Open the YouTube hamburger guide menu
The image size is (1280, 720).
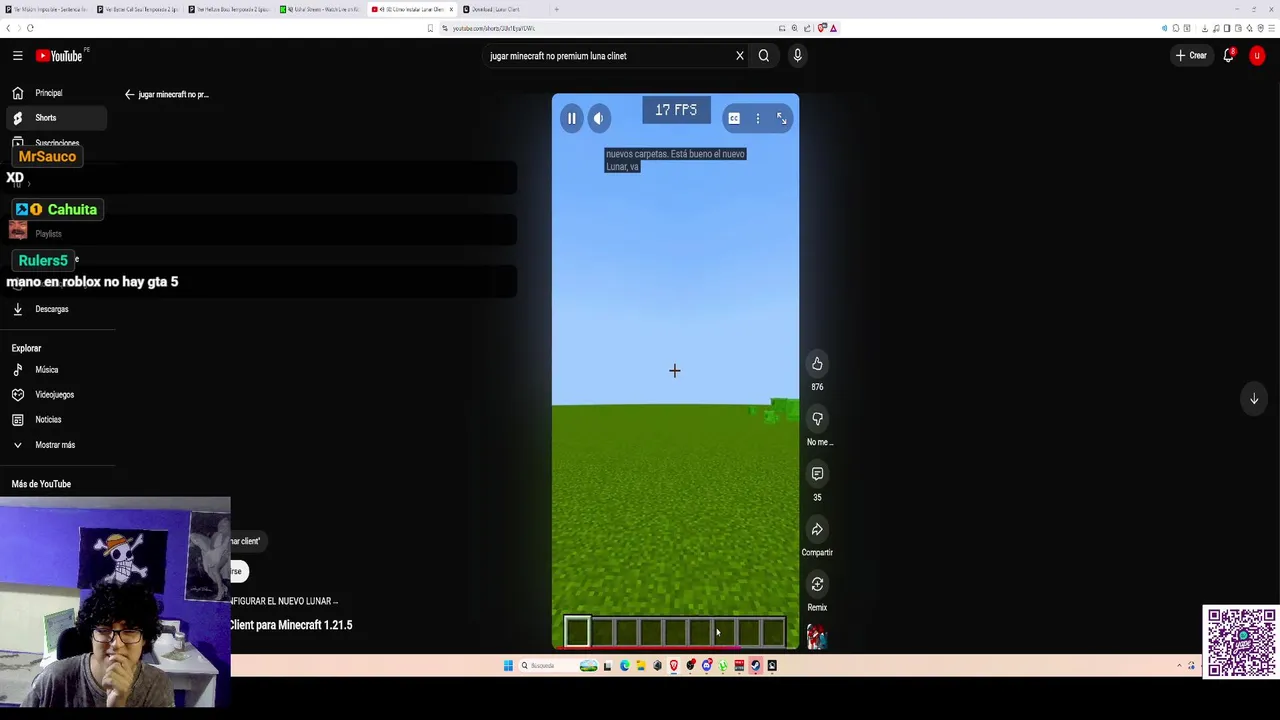pos(17,56)
